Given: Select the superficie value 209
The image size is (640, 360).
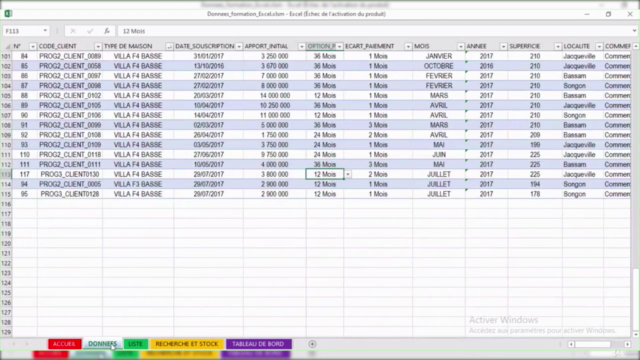Looking at the screenshot, I should [x=535, y=135].
